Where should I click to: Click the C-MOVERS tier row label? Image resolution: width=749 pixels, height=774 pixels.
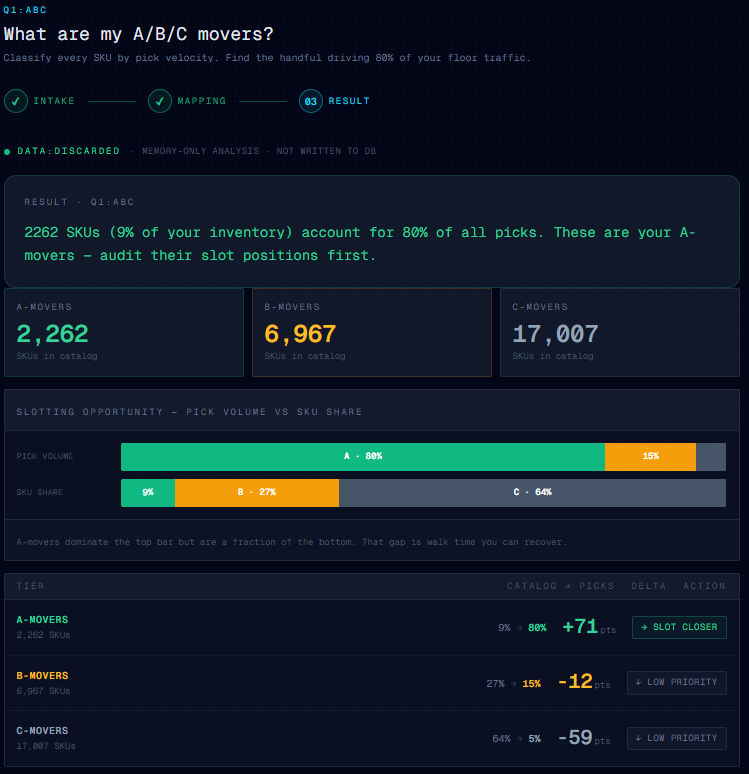coord(42,731)
